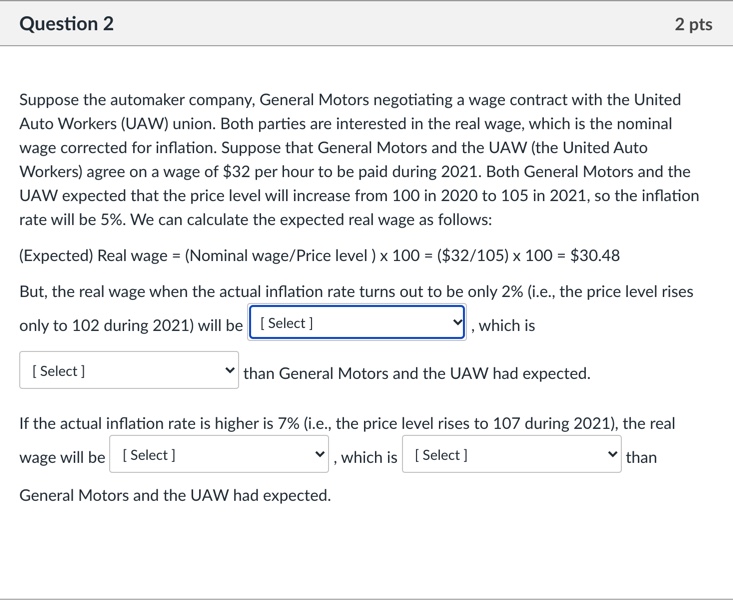Open the dropdown before 'than General Motors and the UAW had expected'
The image size is (733, 601).
tap(129, 370)
